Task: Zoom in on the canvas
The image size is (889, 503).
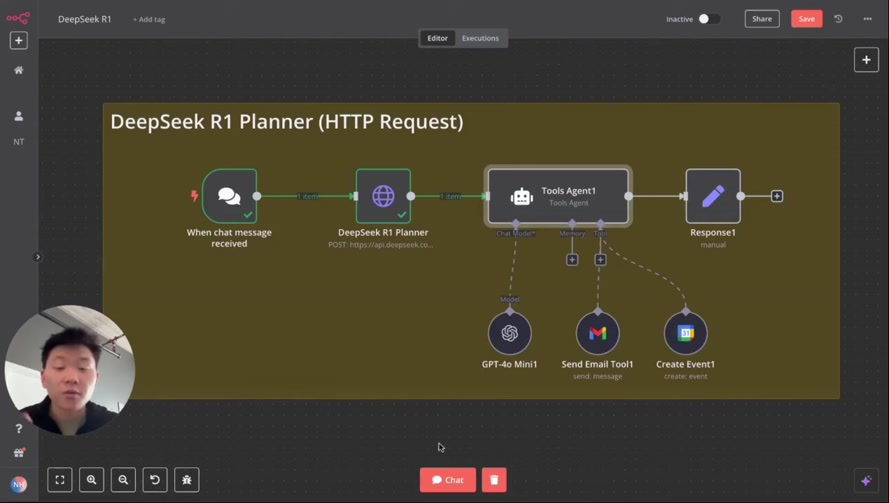Action: (91, 480)
